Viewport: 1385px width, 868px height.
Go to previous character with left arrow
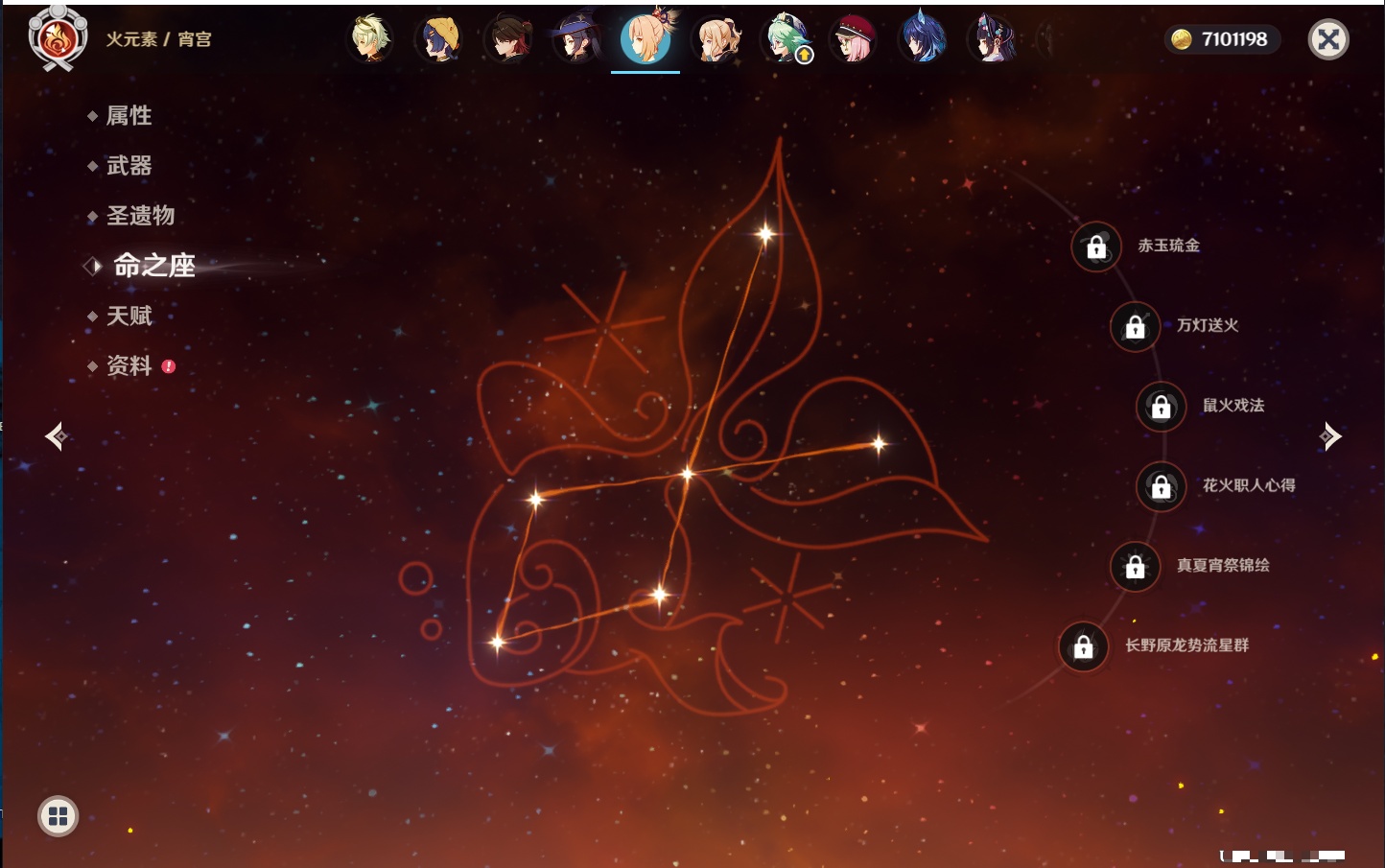(x=56, y=436)
